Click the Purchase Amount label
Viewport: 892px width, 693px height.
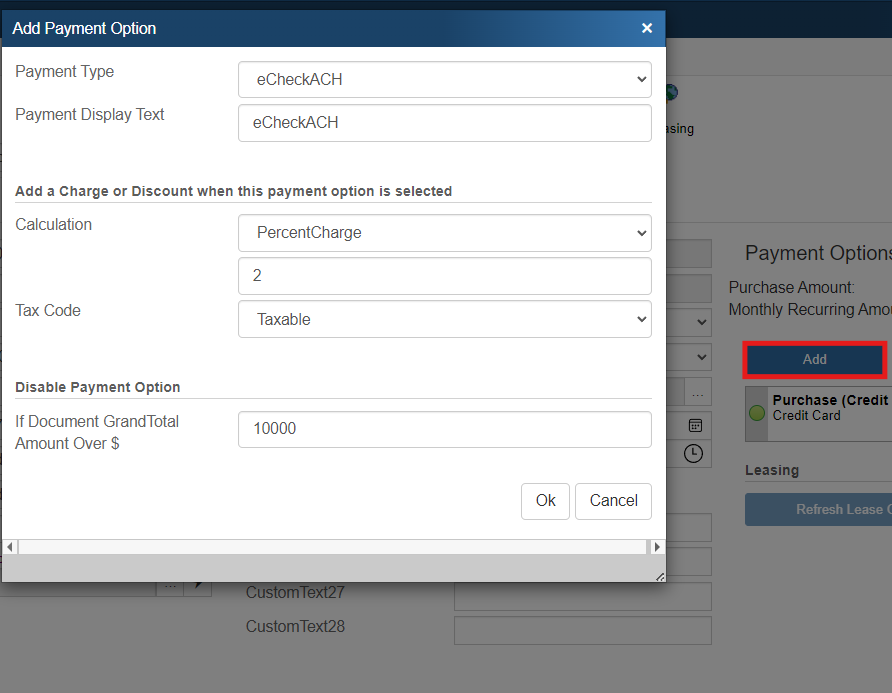click(x=791, y=287)
